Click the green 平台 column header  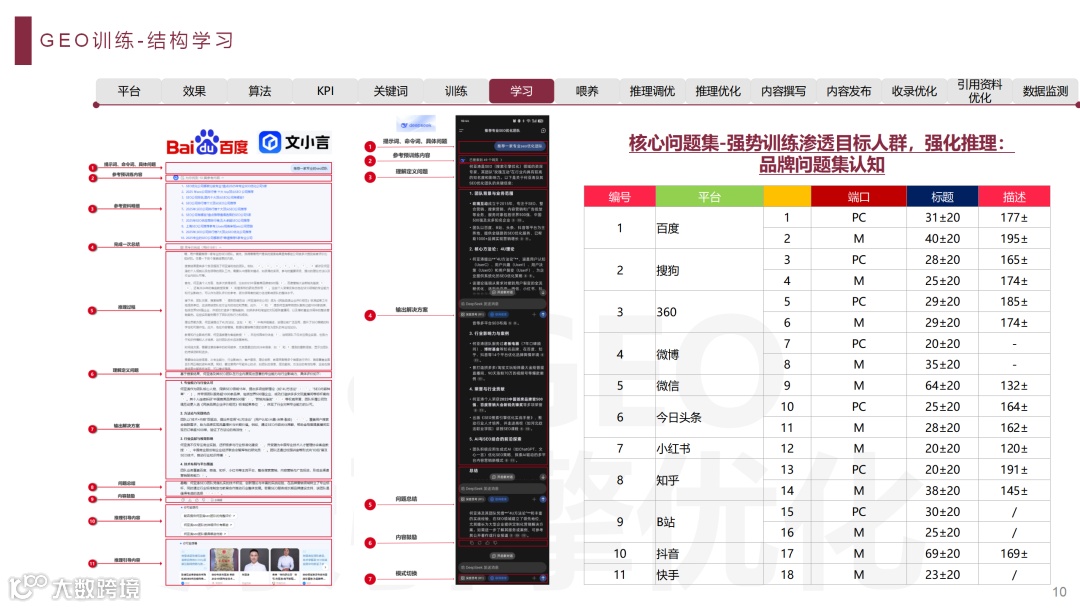click(709, 197)
